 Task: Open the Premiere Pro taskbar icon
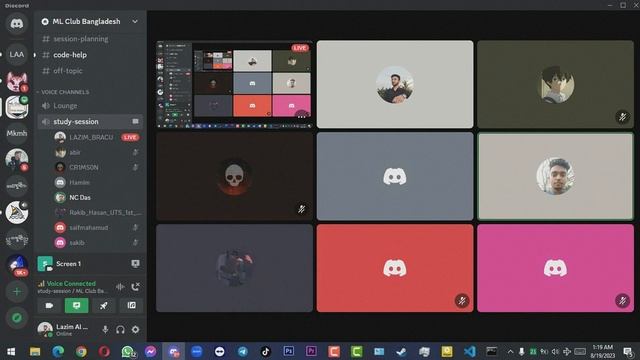[x=311, y=351]
